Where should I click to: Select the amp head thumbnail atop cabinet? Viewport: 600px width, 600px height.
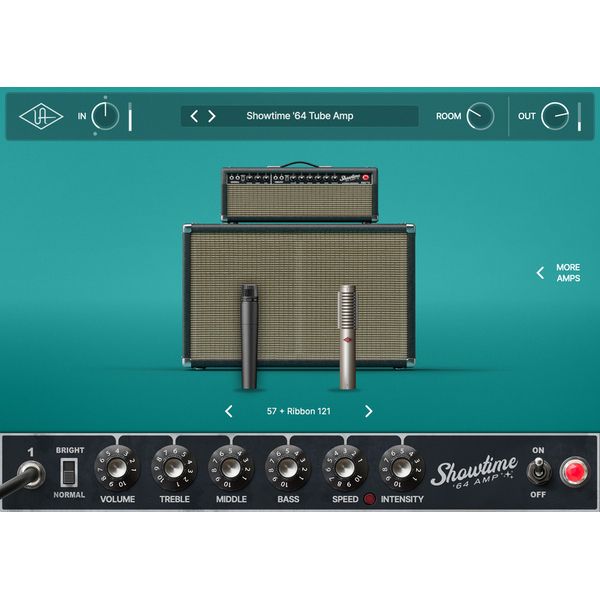[x=299, y=193]
